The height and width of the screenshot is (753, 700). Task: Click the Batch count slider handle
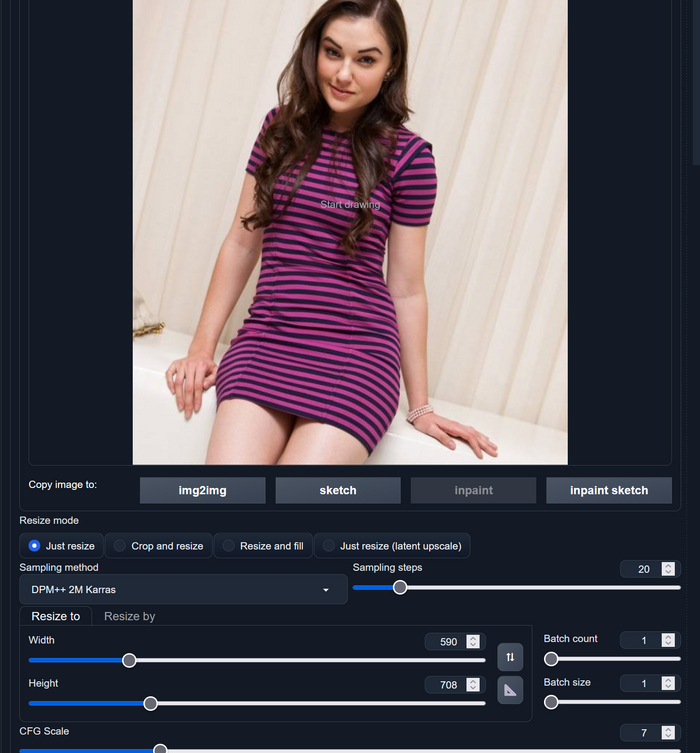click(551, 659)
